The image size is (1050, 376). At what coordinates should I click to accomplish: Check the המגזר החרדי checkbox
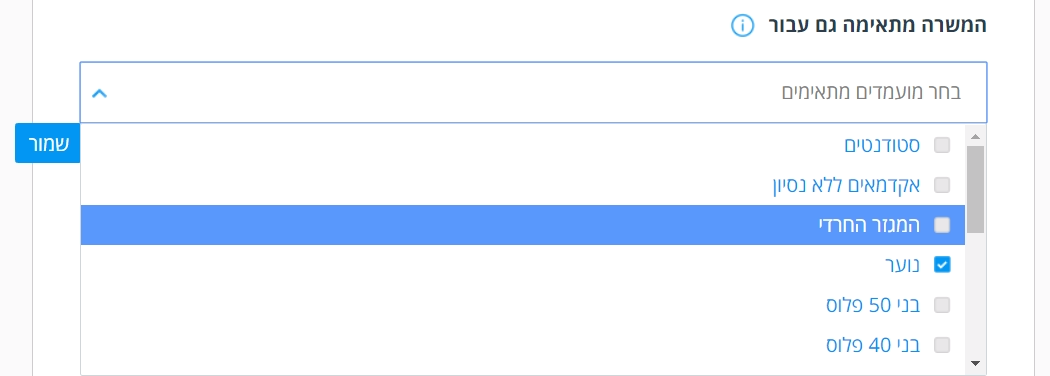point(942,225)
